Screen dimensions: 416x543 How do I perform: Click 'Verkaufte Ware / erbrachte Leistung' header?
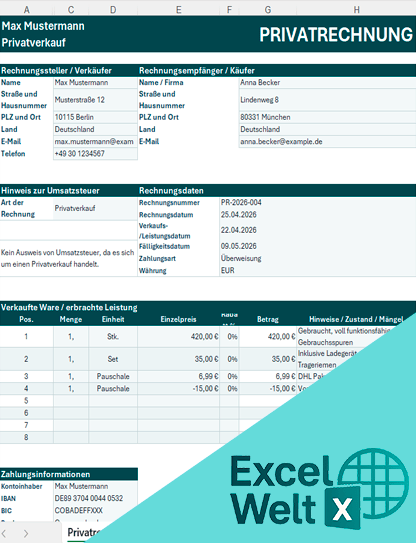[69, 307]
